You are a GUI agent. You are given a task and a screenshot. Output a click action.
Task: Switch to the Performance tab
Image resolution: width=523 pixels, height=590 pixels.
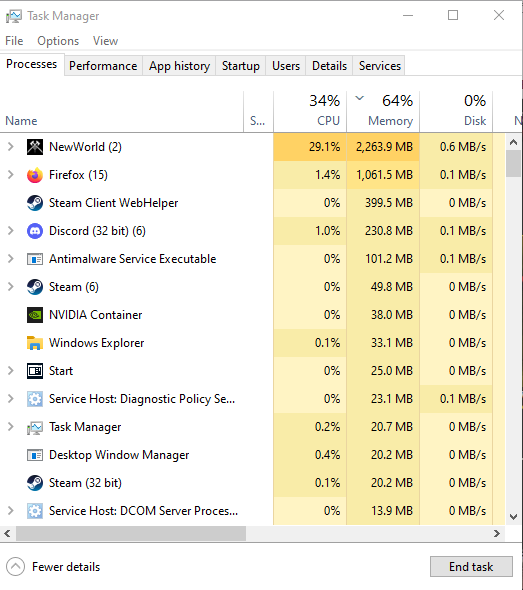tap(103, 66)
